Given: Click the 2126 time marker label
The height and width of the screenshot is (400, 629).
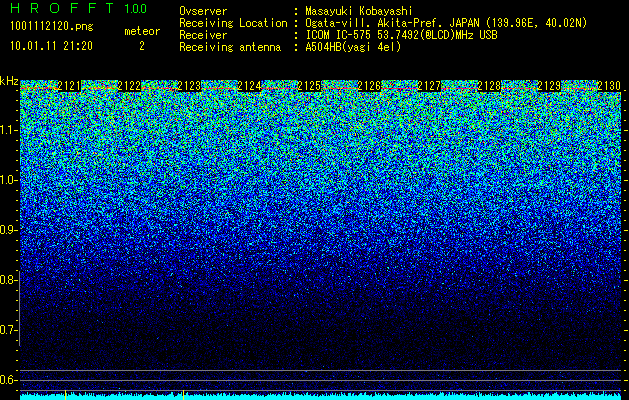Looking at the screenshot, I should [369, 86].
